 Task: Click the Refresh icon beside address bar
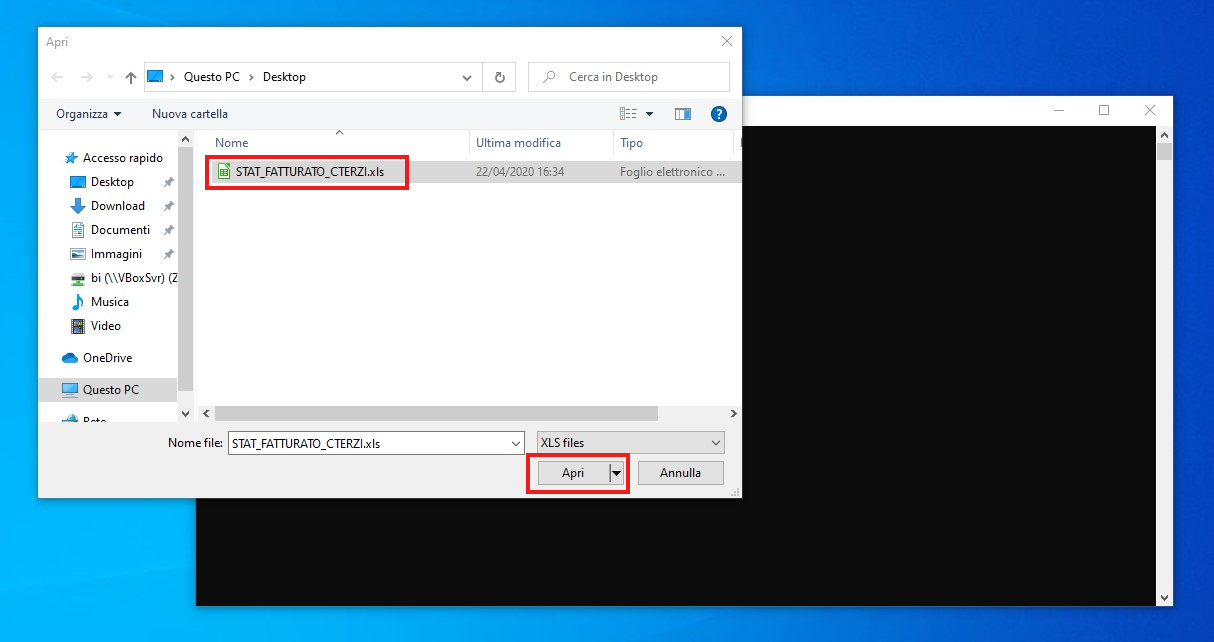tap(499, 77)
